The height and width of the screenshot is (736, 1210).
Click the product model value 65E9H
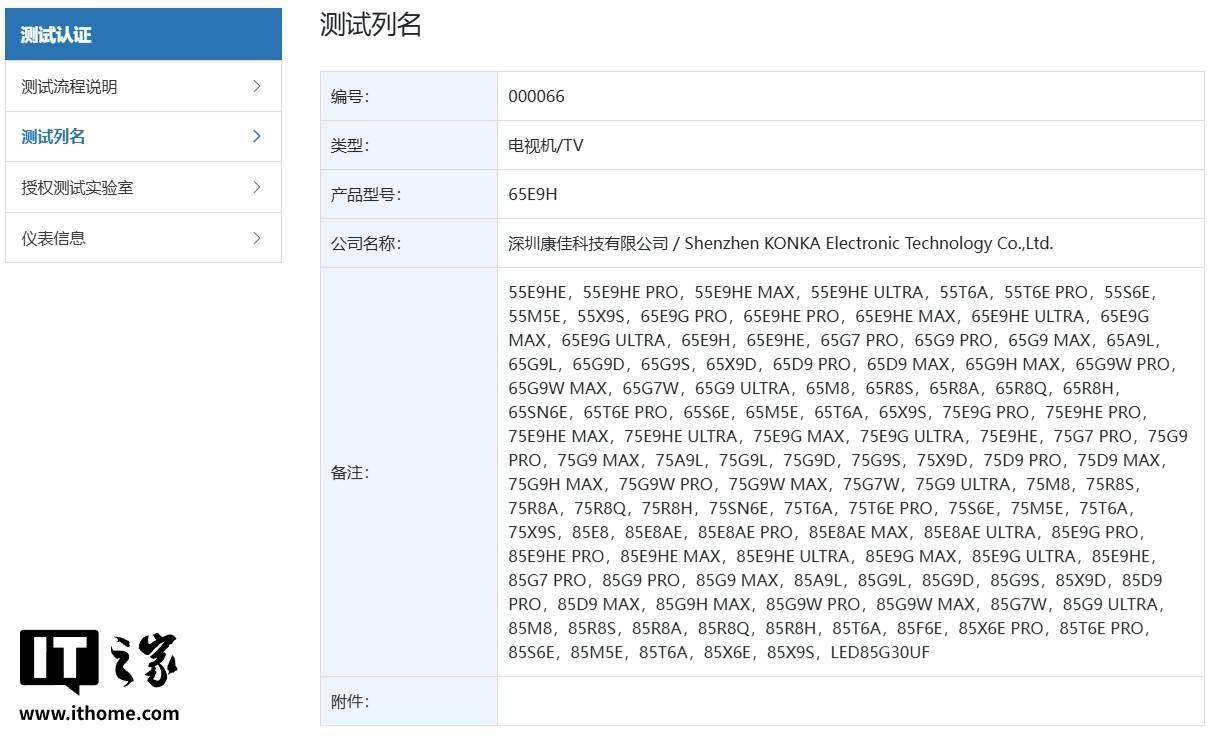pyautogui.click(x=533, y=195)
